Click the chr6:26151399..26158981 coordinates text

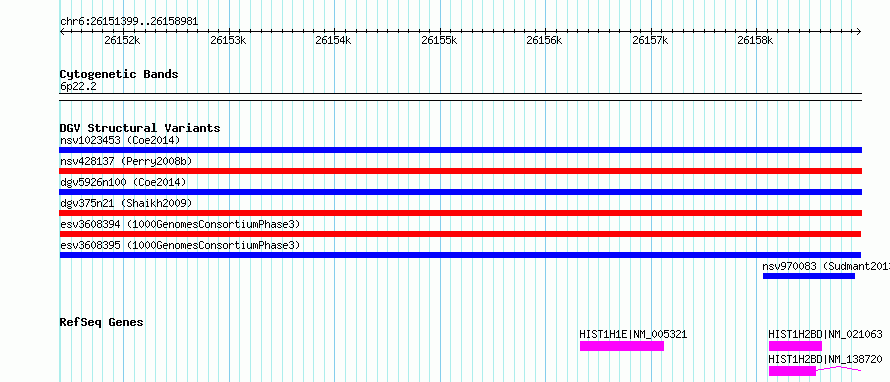click(129, 22)
